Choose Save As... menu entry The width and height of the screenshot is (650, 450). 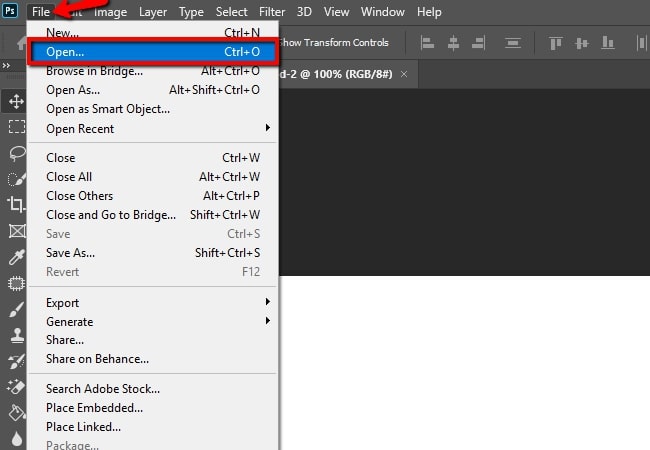point(153,253)
